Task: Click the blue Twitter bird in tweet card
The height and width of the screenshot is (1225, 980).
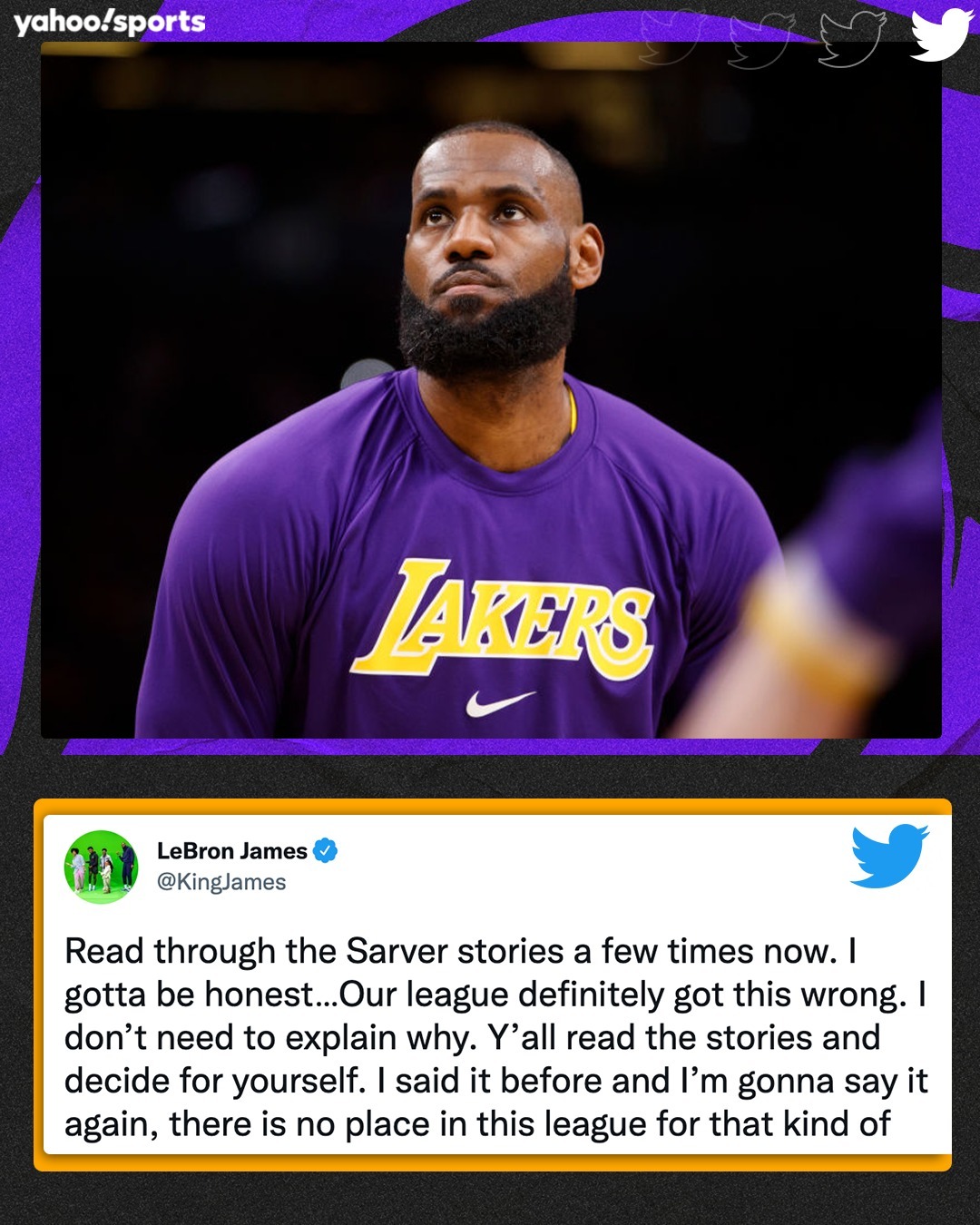Action: click(x=890, y=856)
